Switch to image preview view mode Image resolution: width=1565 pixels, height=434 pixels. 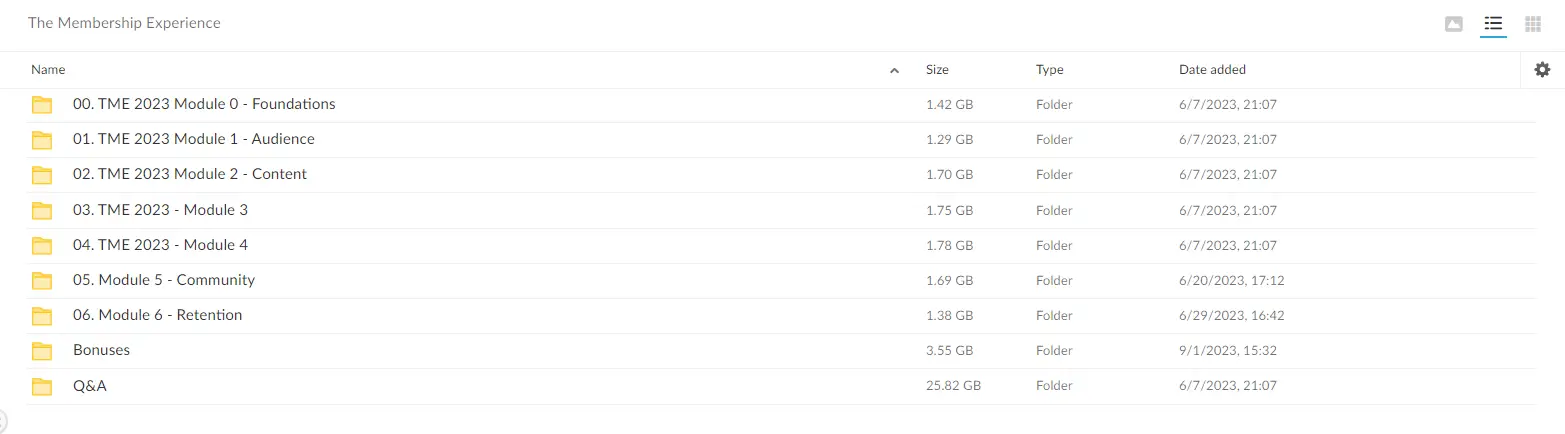click(1454, 24)
